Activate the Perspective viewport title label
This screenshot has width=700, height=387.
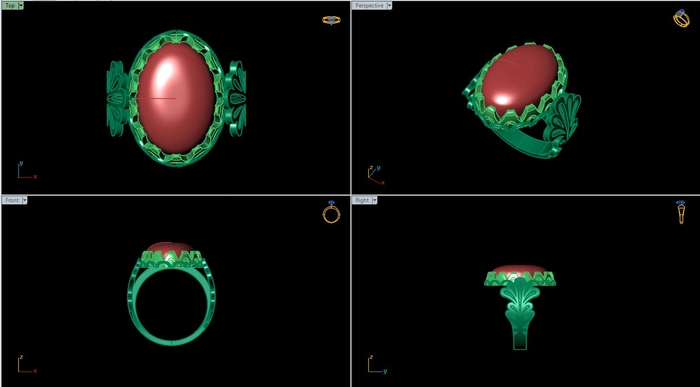[369, 6]
